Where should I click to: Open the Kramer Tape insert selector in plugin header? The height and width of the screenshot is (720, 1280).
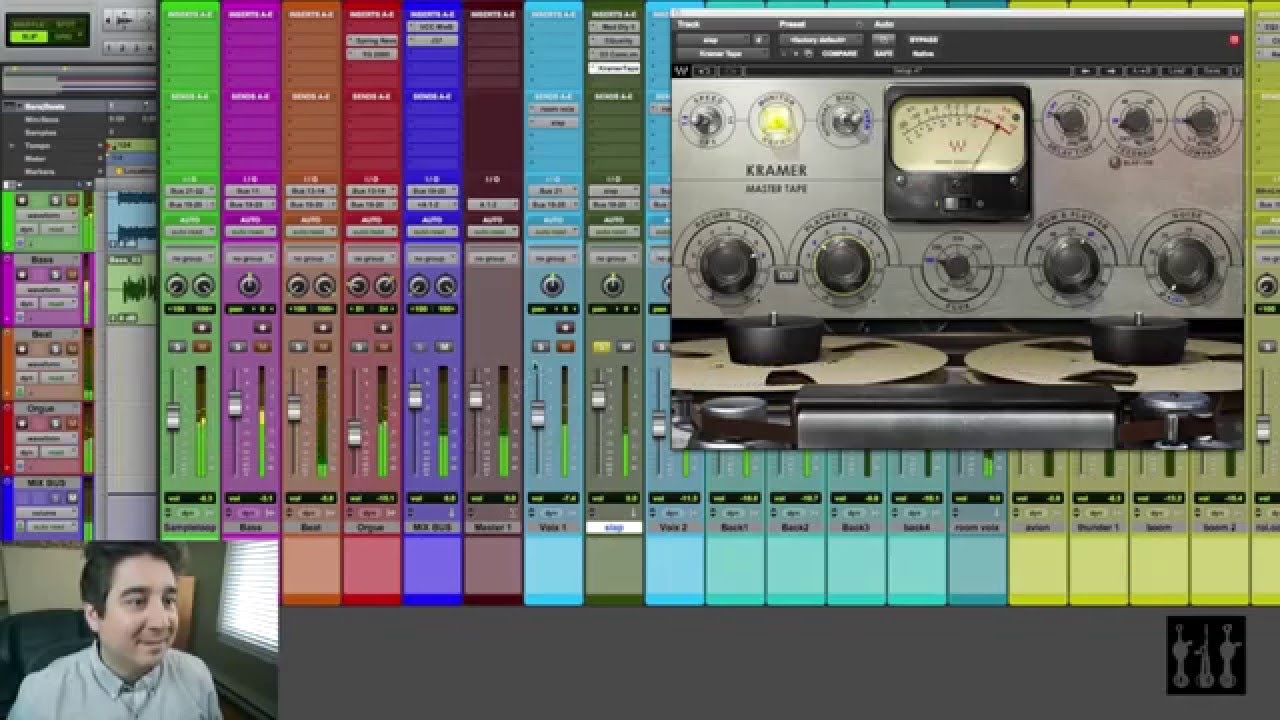(x=721, y=53)
